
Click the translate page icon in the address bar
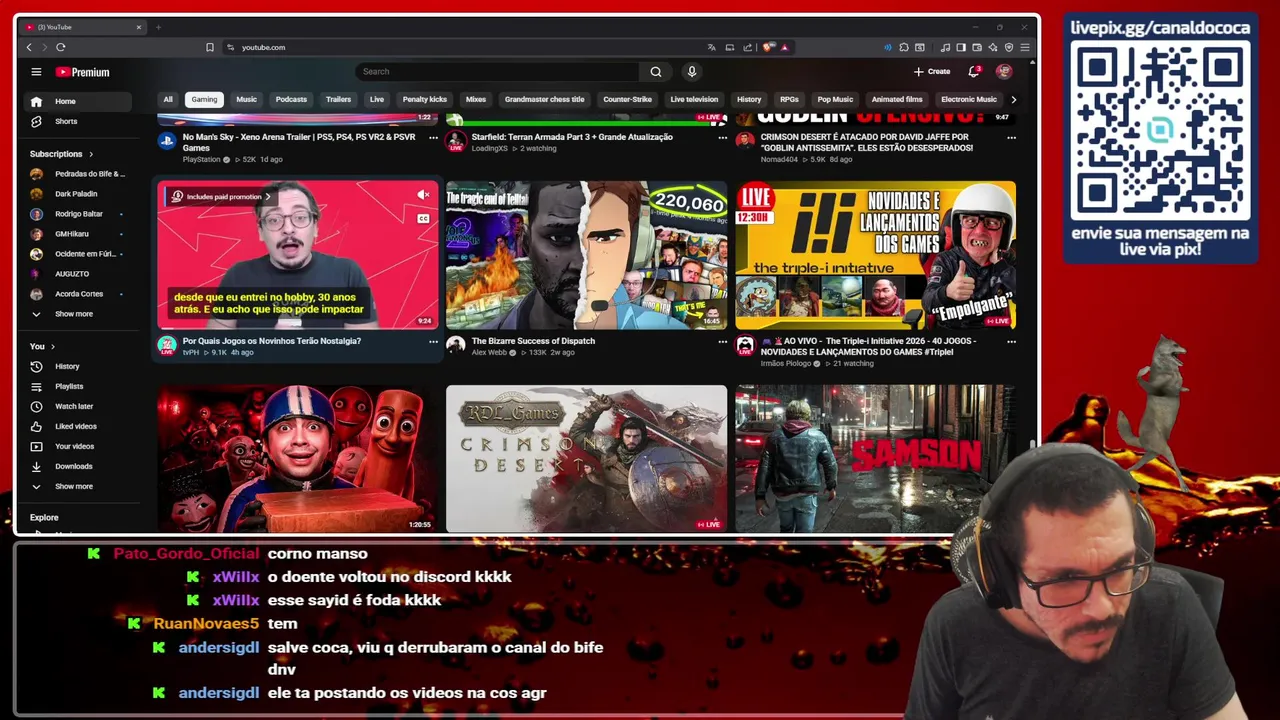coord(711,47)
